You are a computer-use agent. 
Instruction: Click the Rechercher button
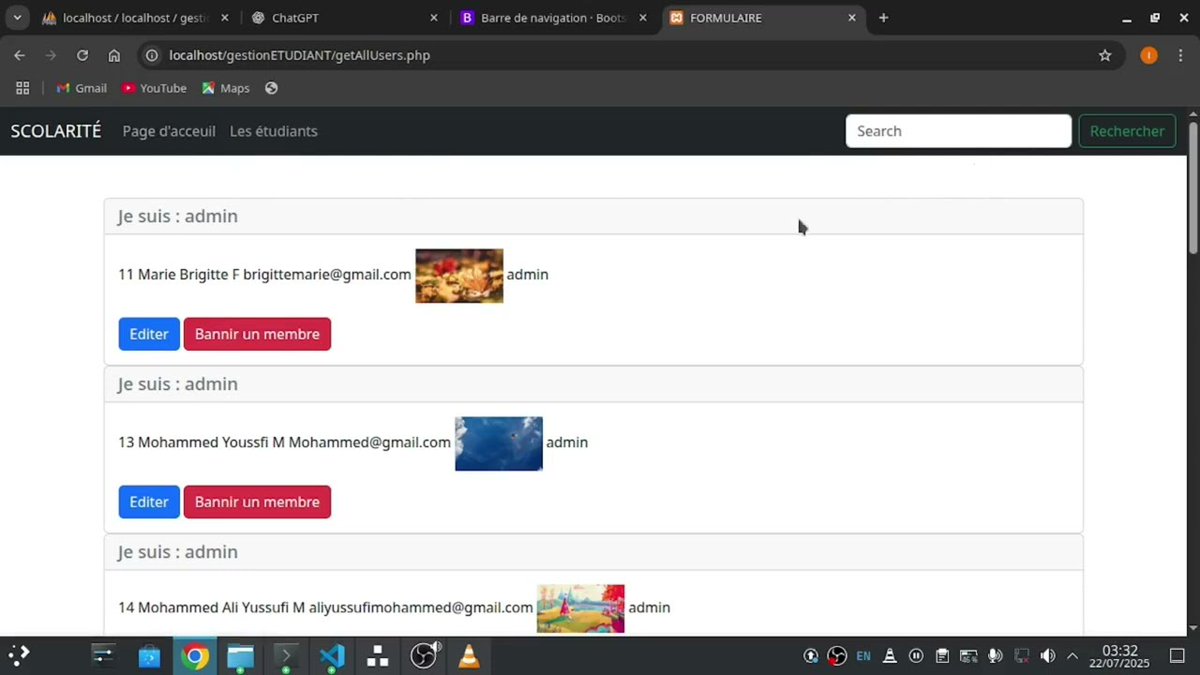1127,131
